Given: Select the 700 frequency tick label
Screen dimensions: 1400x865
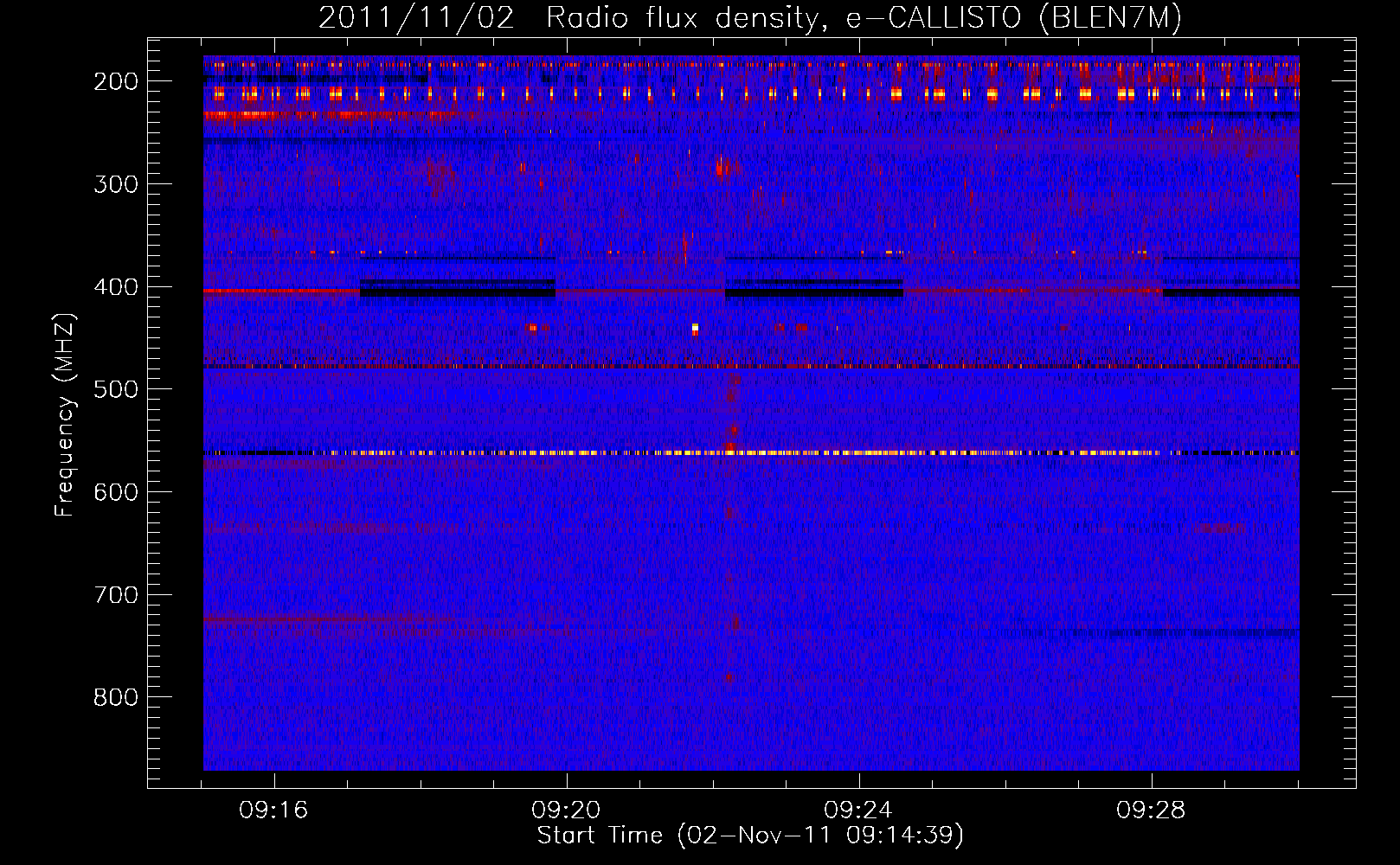Looking at the screenshot, I should tap(116, 595).
